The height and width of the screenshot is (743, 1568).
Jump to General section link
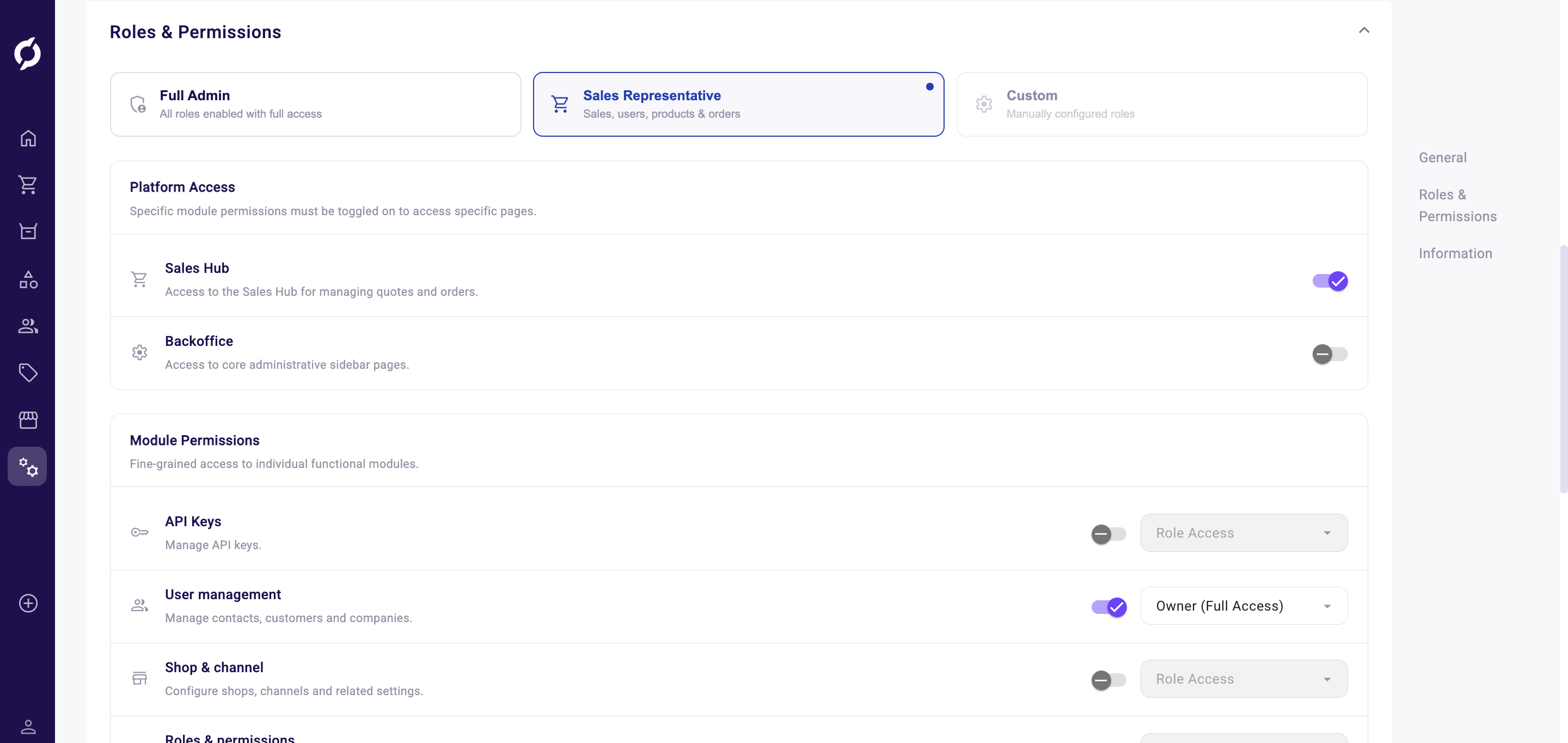pos(1442,158)
